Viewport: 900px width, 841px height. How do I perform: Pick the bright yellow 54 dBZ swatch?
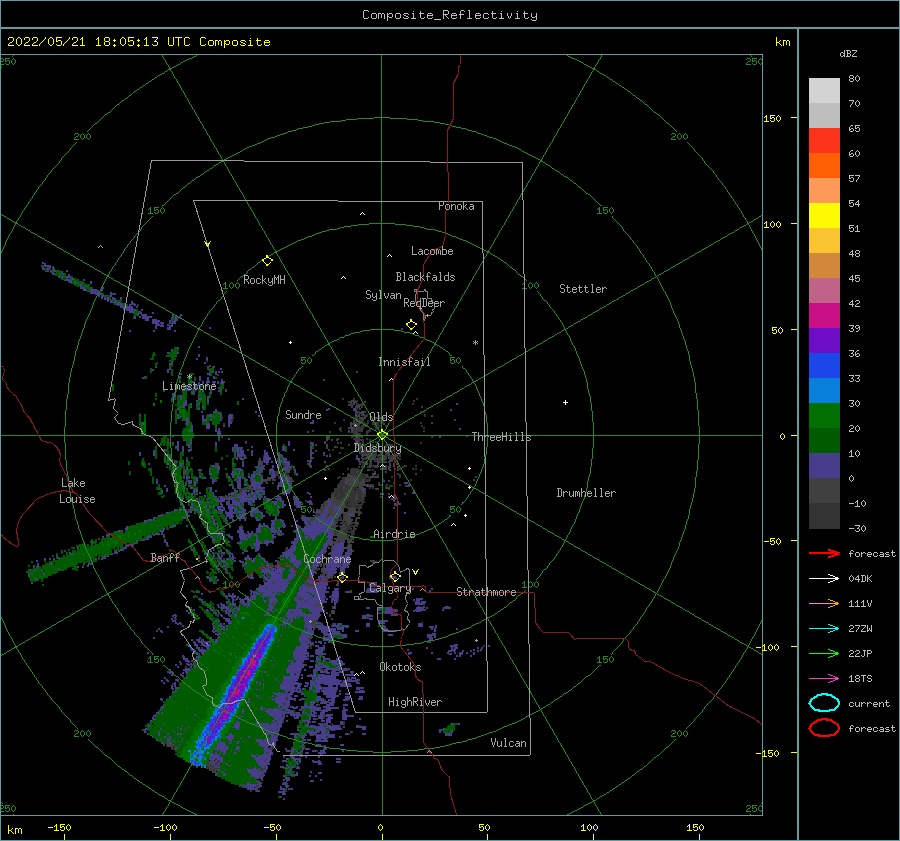[x=824, y=215]
